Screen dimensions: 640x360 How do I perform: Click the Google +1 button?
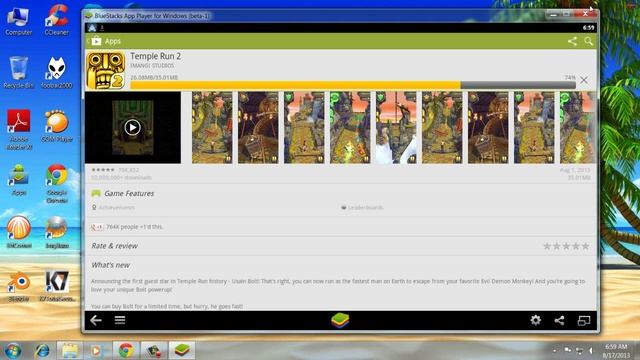click(97, 227)
